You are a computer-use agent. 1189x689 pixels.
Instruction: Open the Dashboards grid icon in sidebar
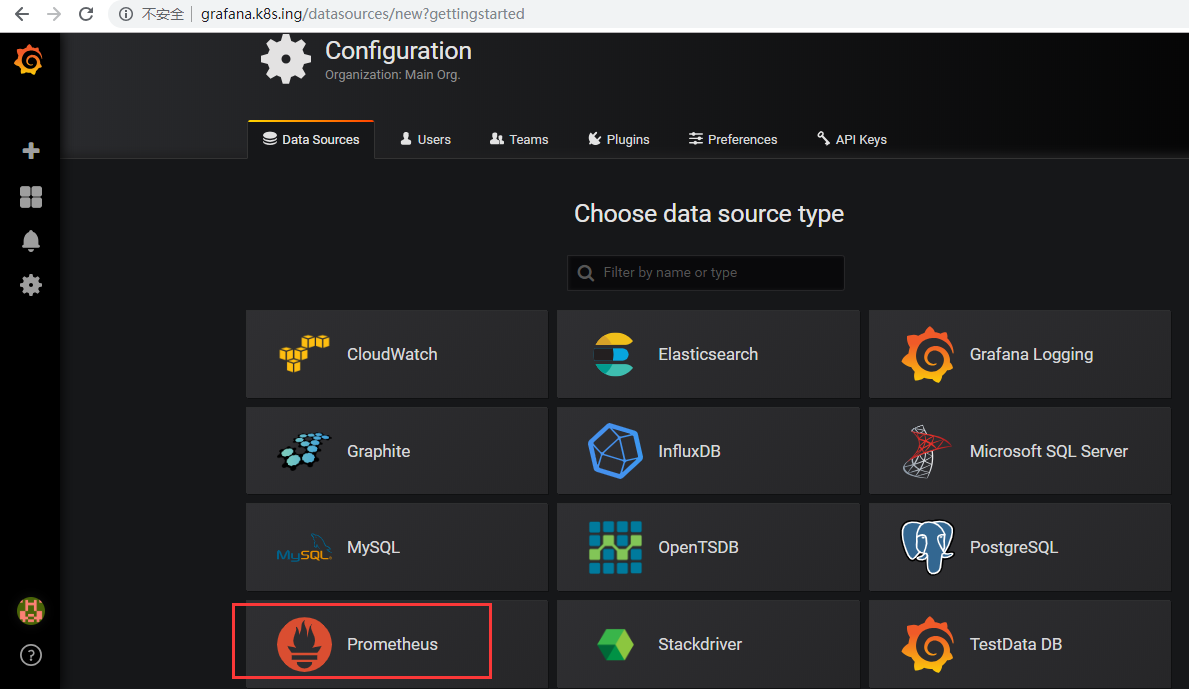(31, 197)
